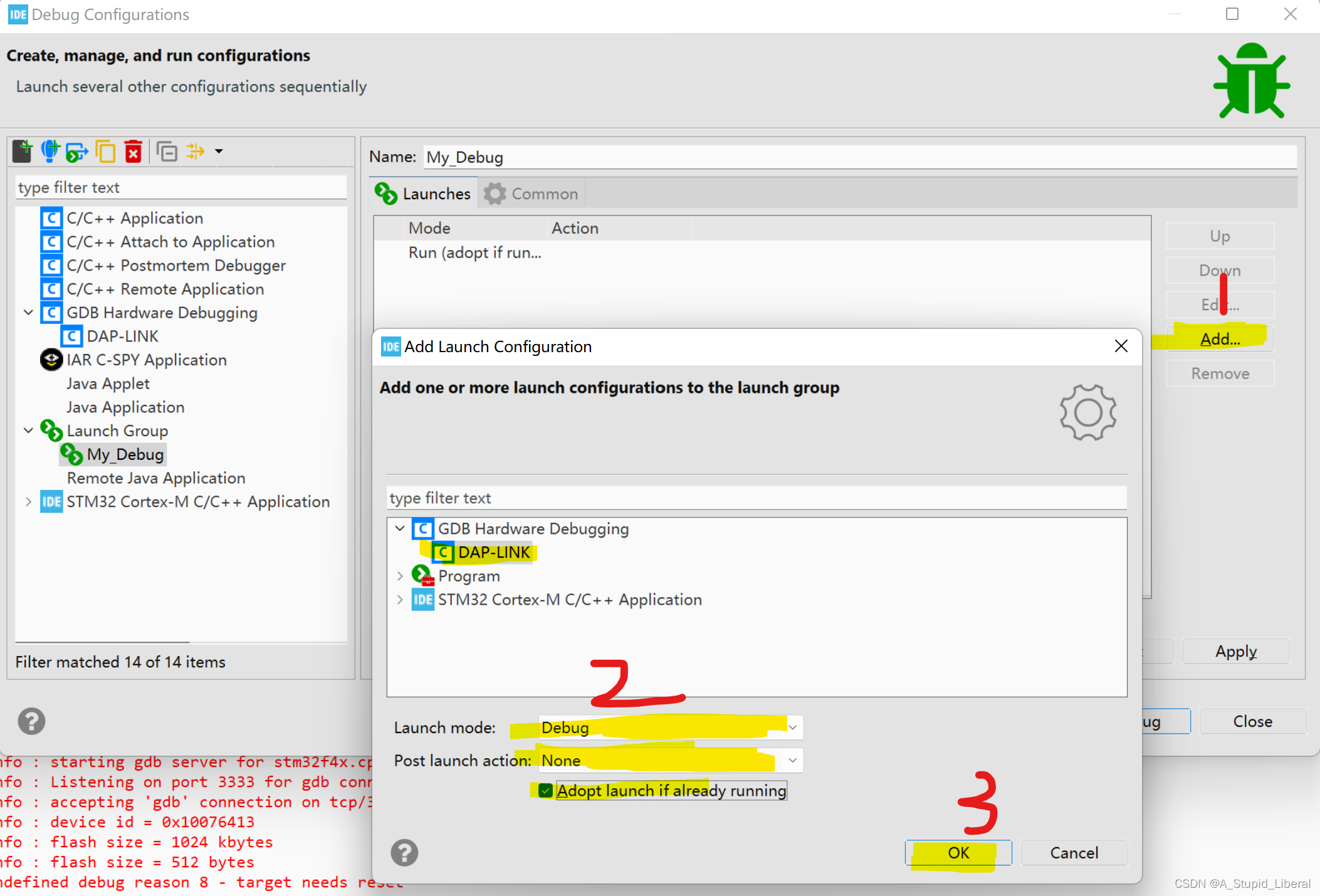Click OK in Add Launch Configuration dialog
This screenshot has width=1320, height=896.
click(x=958, y=853)
